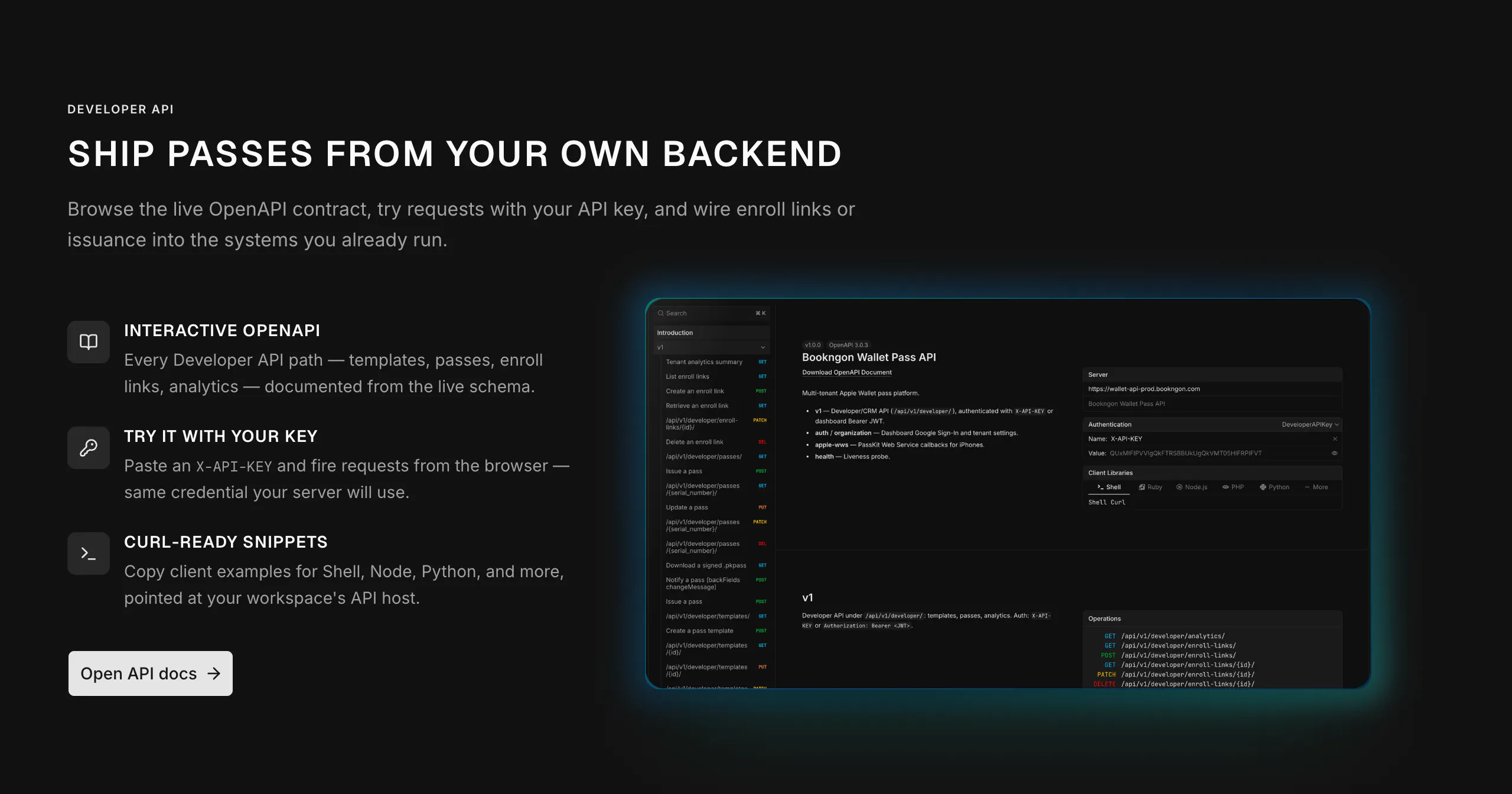Follow the Download OpenAPI Document link
1512x794 pixels.
pyautogui.click(x=847, y=372)
